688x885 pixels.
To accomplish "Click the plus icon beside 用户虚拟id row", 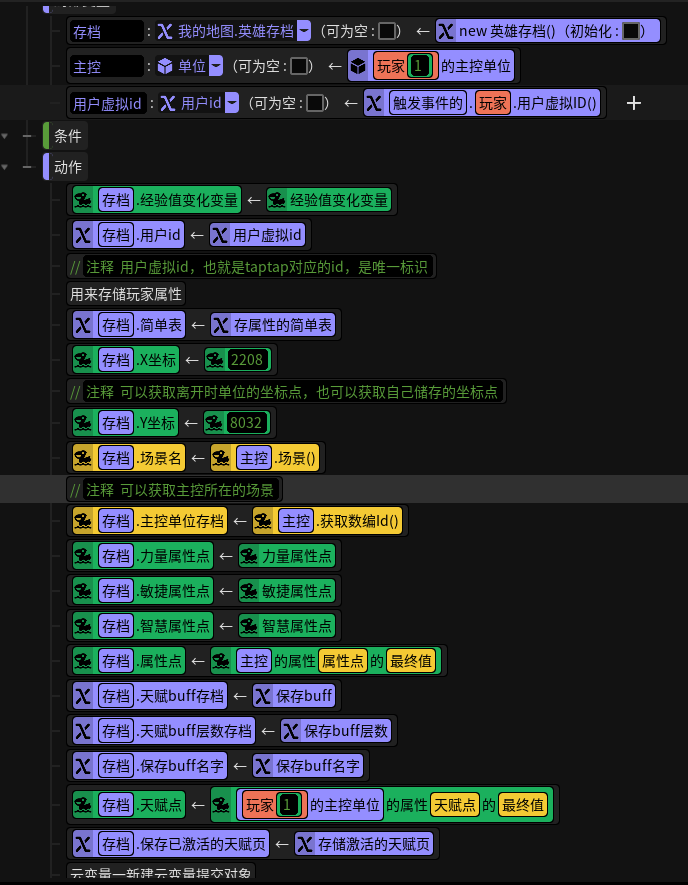I will pos(634,103).
